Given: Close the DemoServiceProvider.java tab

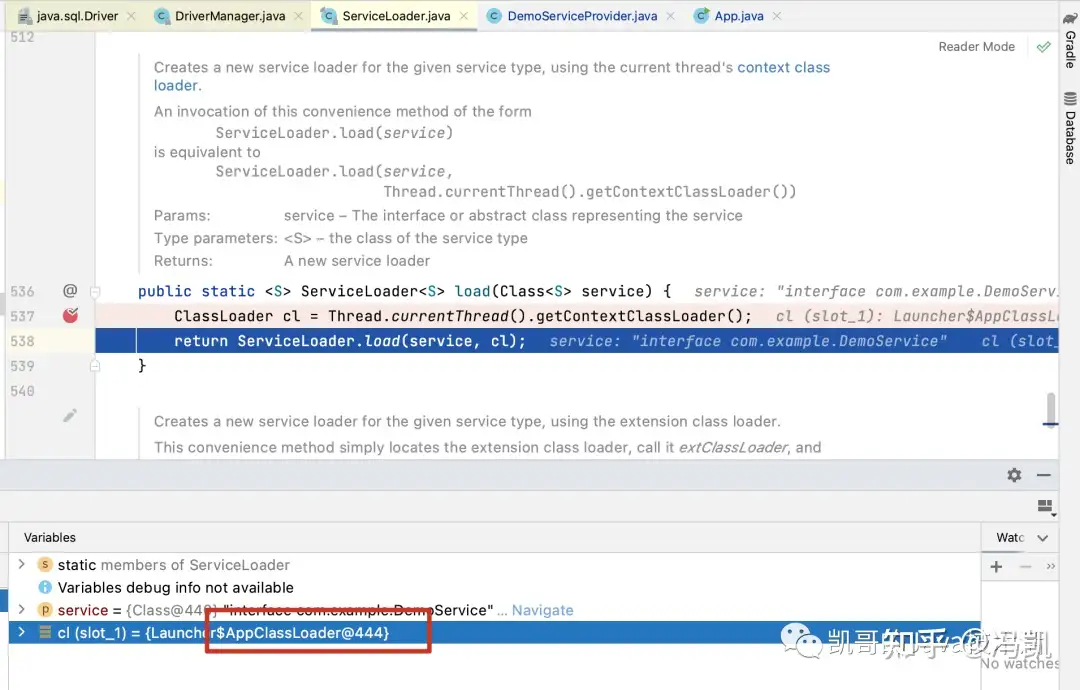Looking at the screenshot, I should point(670,16).
